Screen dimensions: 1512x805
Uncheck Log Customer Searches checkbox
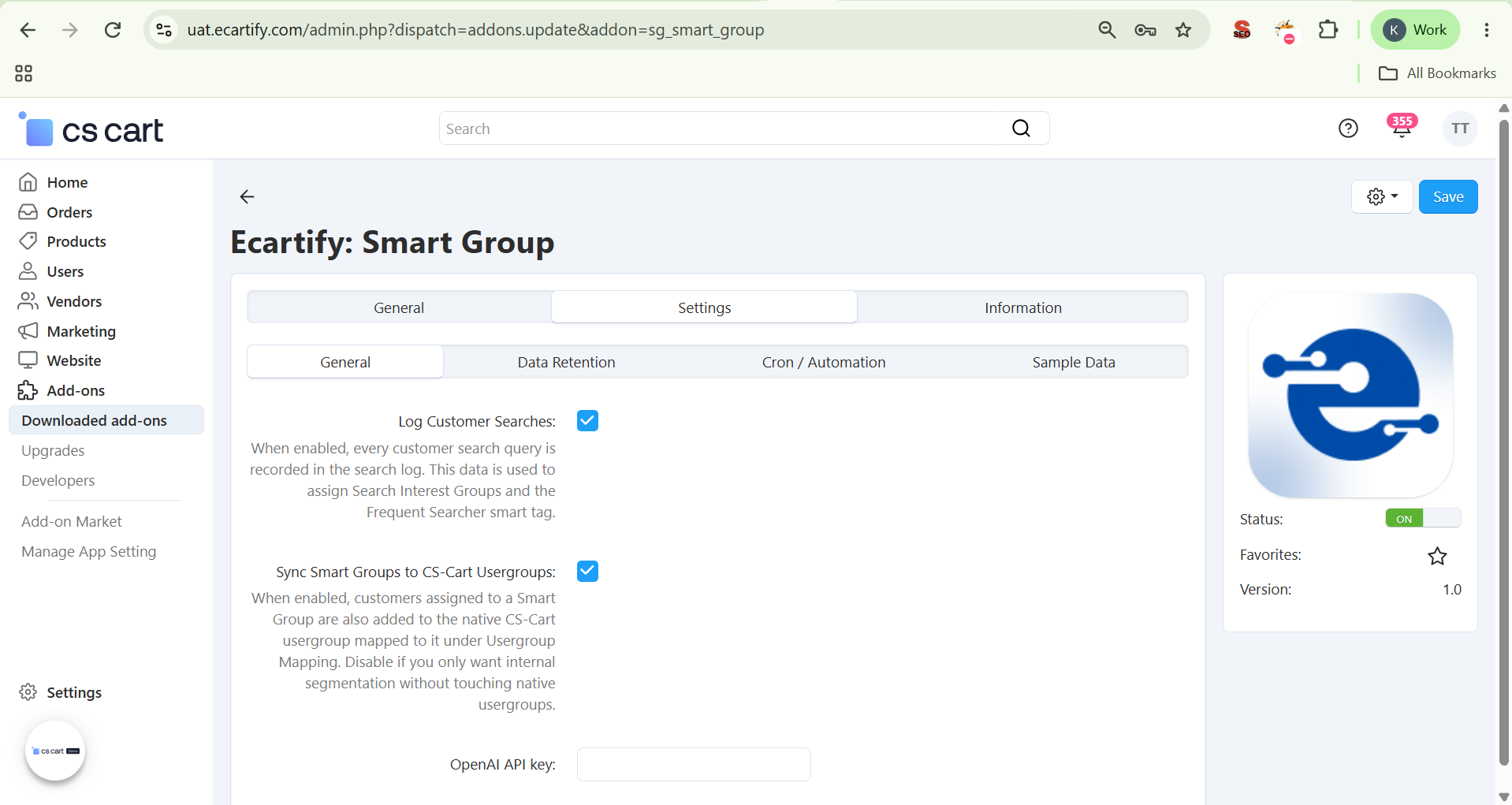click(587, 421)
